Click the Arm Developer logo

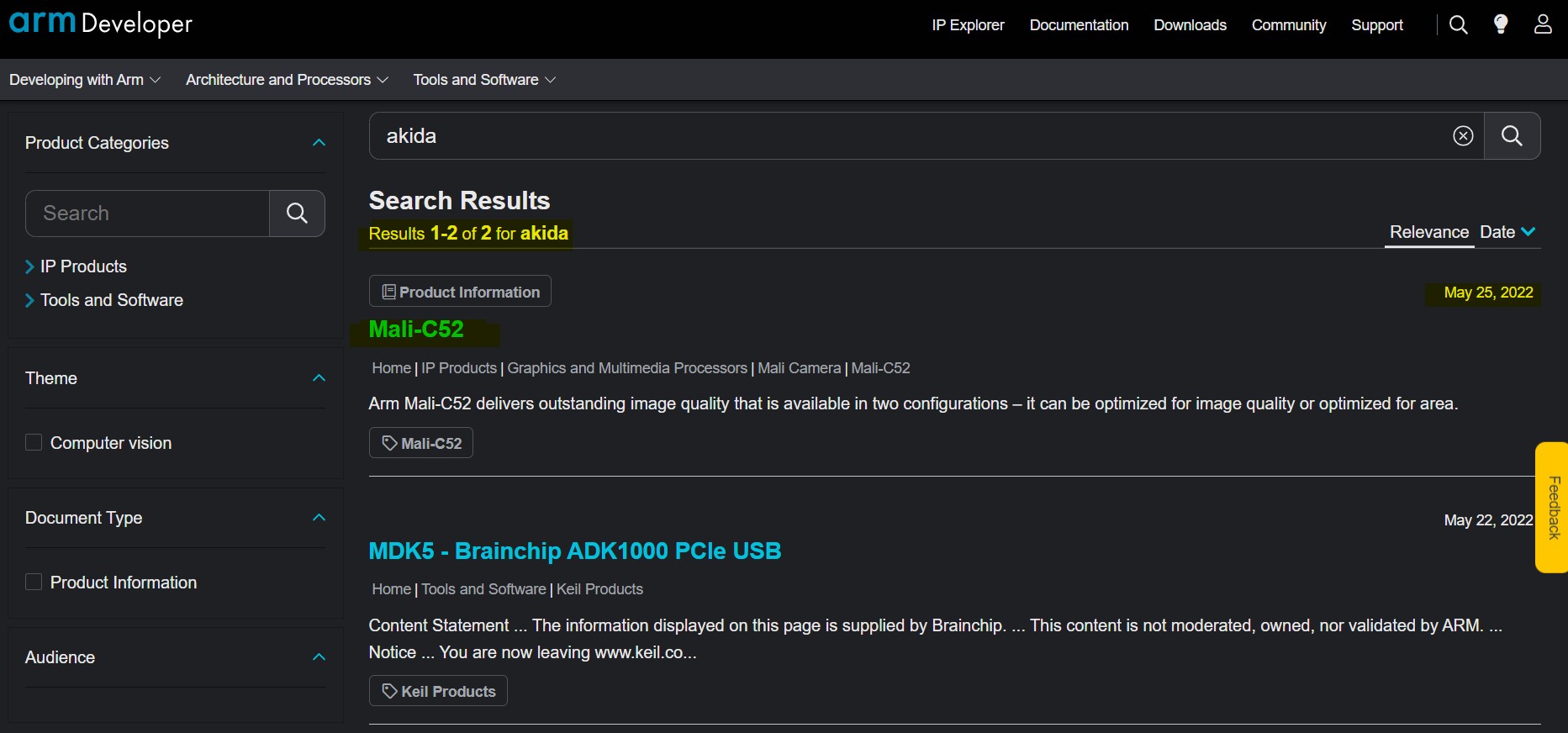[101, 24]
